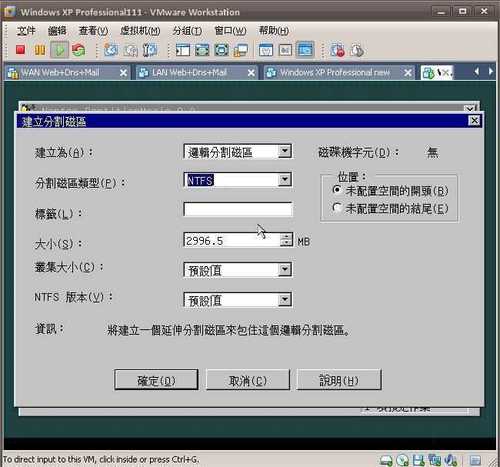Click the 標籤(L) label input field
Screen dimensions: 500x467
[238, 209]
